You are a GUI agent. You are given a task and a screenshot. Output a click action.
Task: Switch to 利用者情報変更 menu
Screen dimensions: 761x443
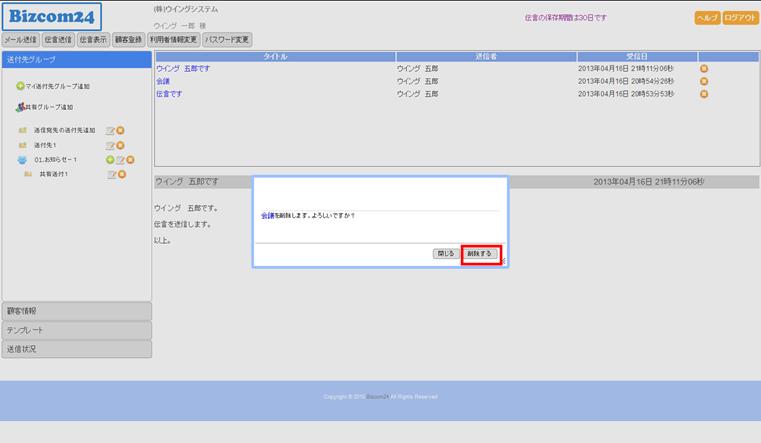pyautogui.click(x=173, y=40)
